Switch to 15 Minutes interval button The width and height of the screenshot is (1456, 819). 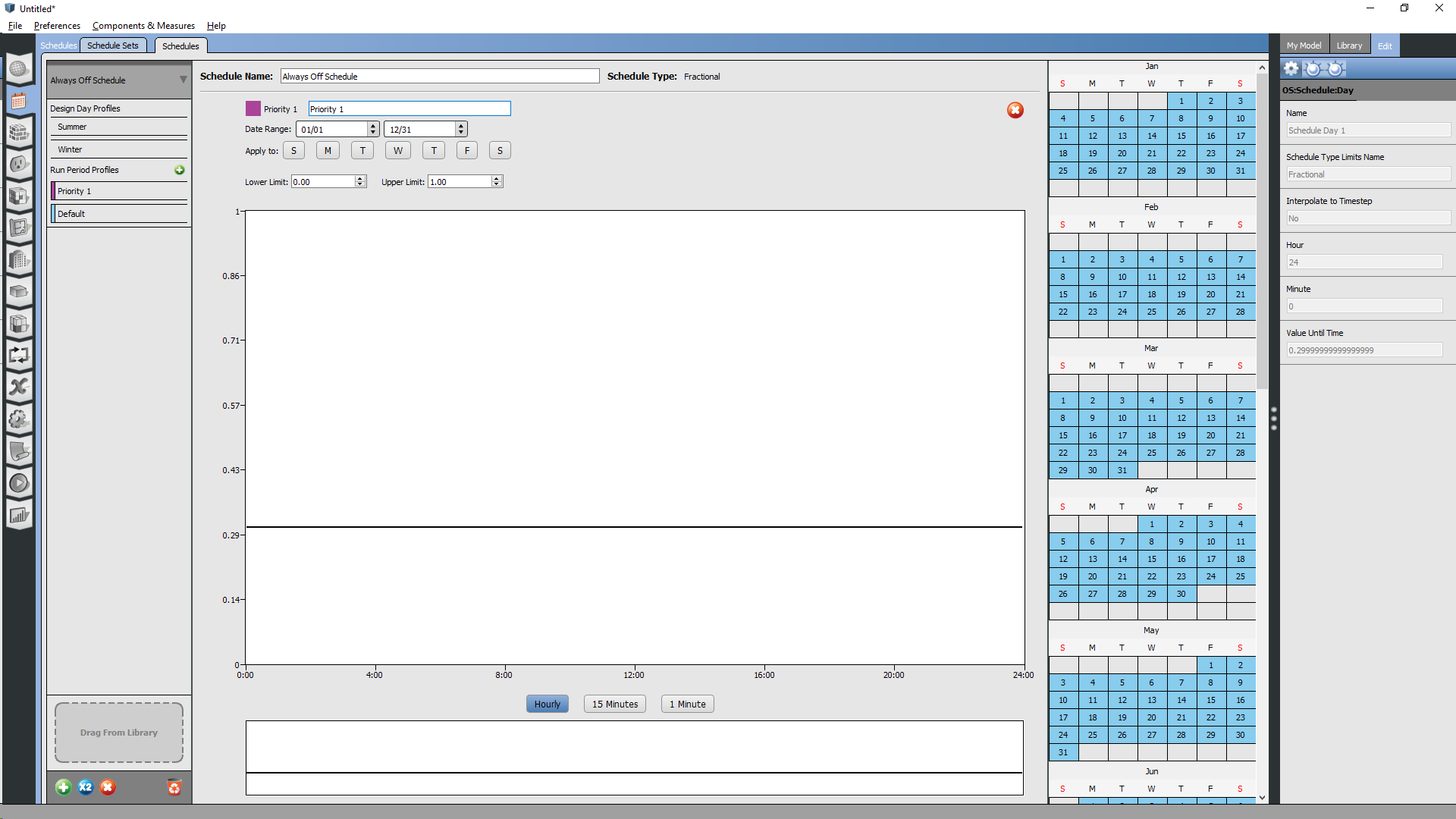pyautogui.click(x=614, y=704)
